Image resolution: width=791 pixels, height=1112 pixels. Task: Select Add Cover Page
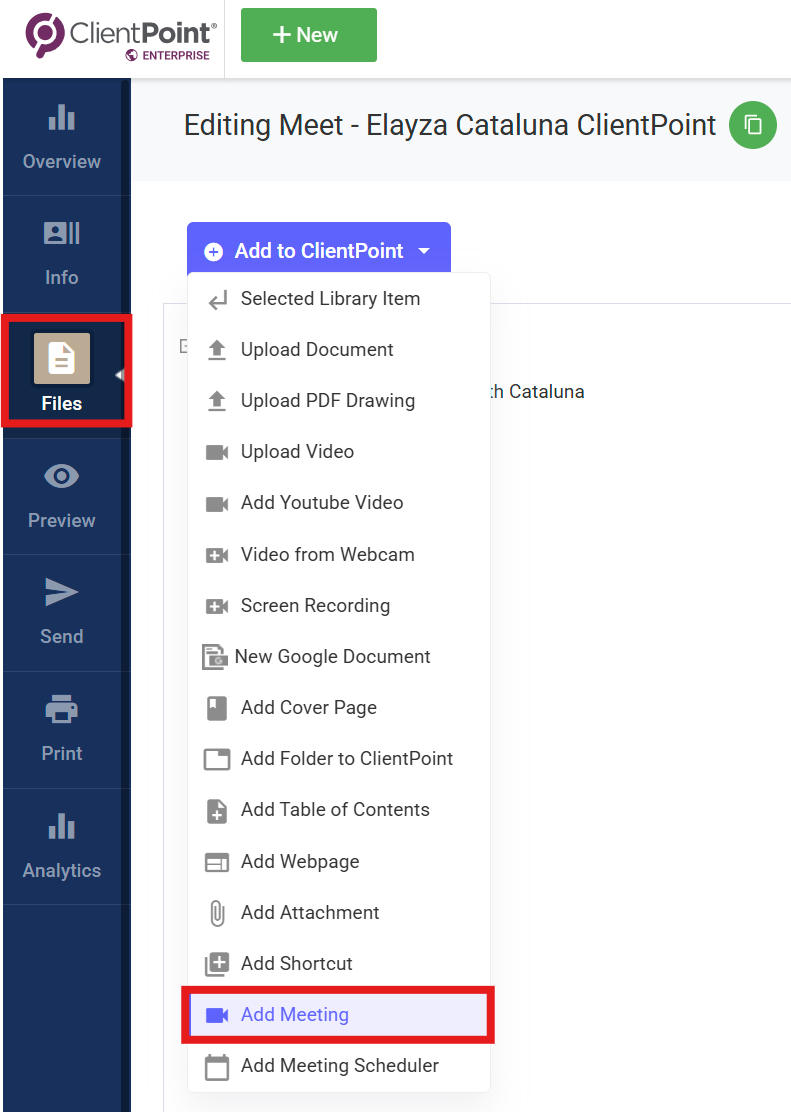(338, 708)
